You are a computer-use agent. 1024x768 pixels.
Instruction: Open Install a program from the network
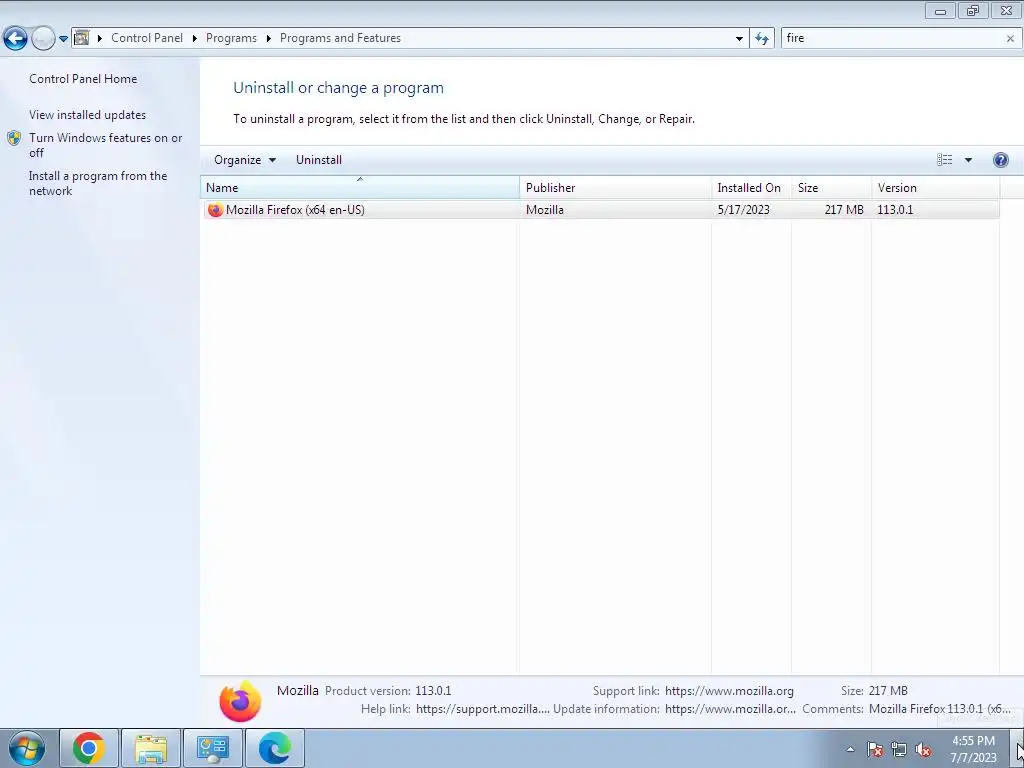tap(98, 183)
